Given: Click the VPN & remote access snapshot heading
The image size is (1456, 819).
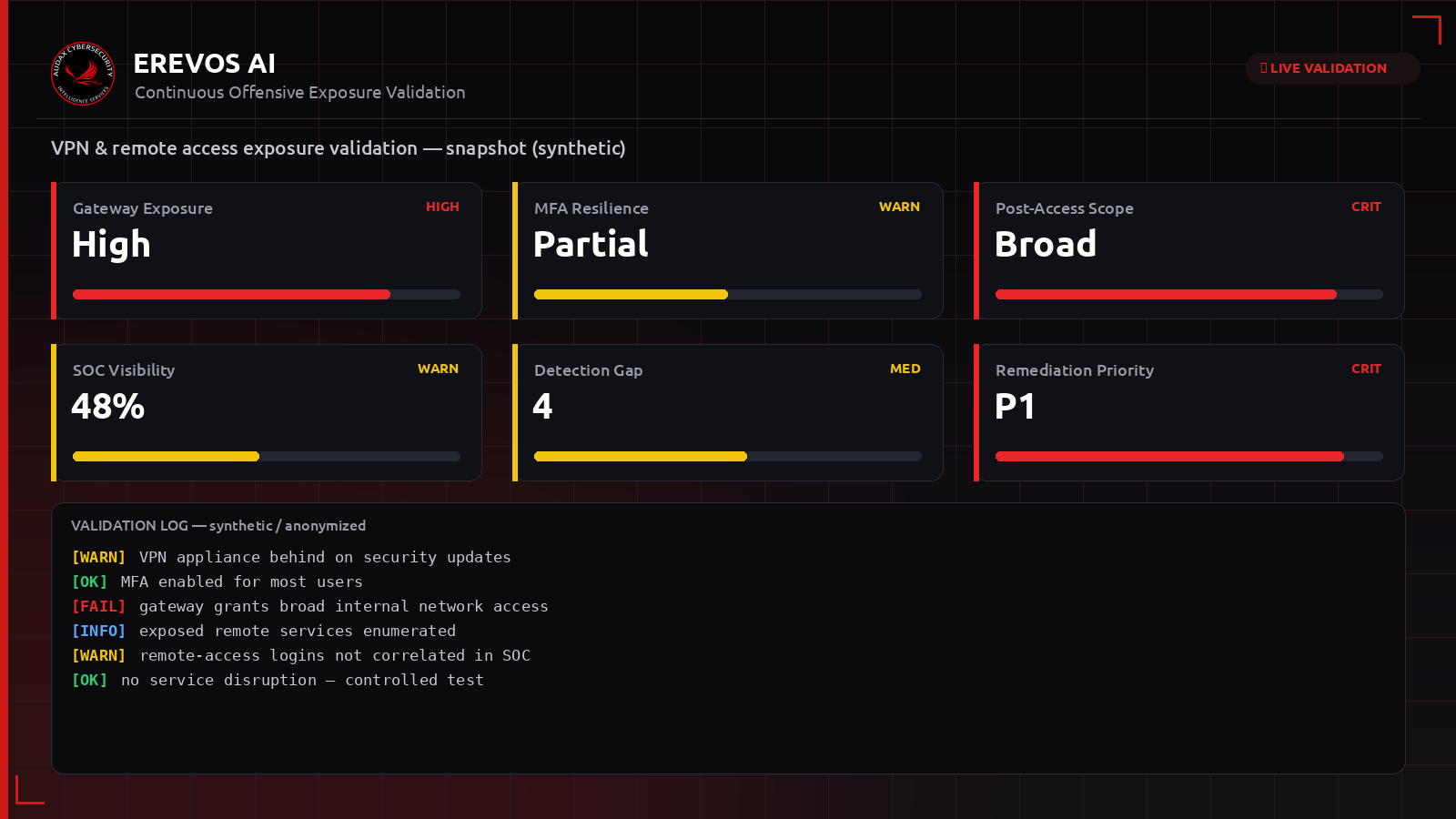Looking at the screenshot, I should (339, 148).
